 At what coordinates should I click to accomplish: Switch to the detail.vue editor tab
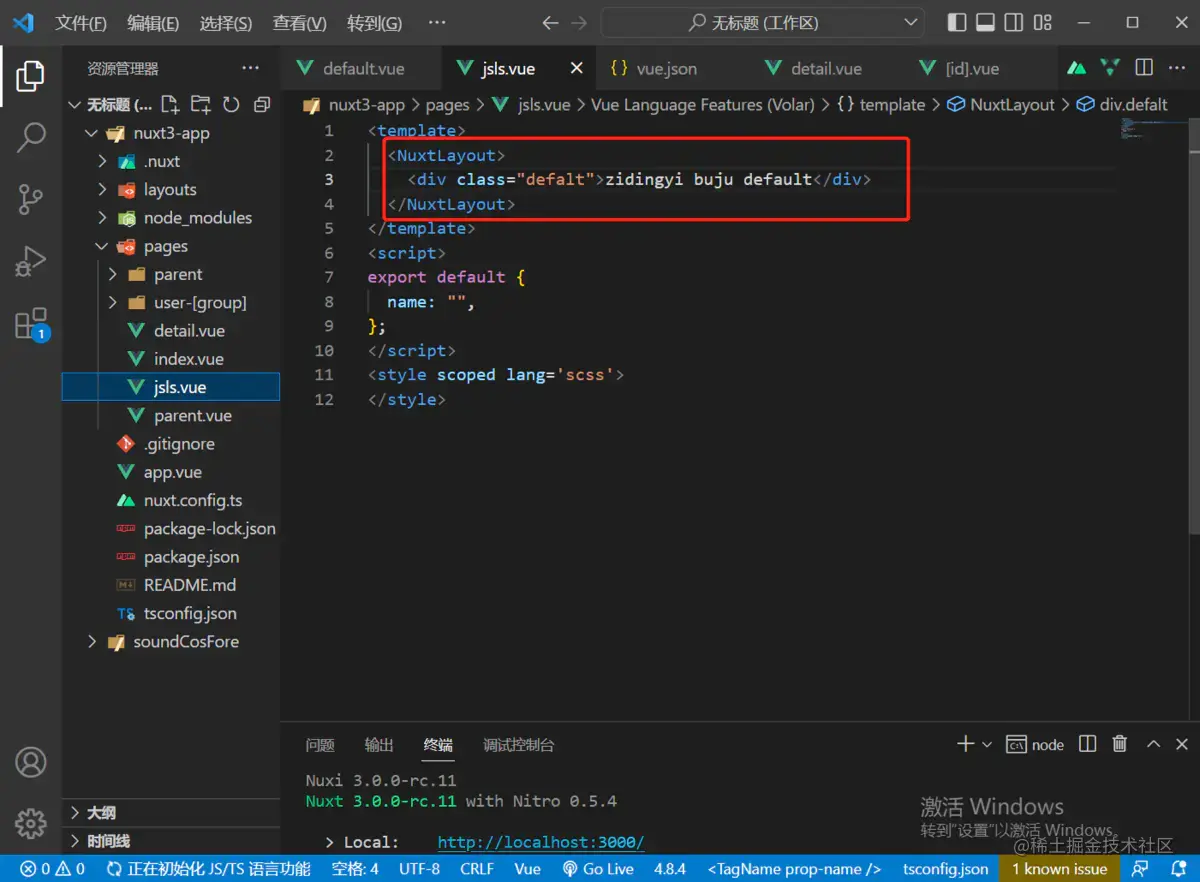[x=825, y=68]
